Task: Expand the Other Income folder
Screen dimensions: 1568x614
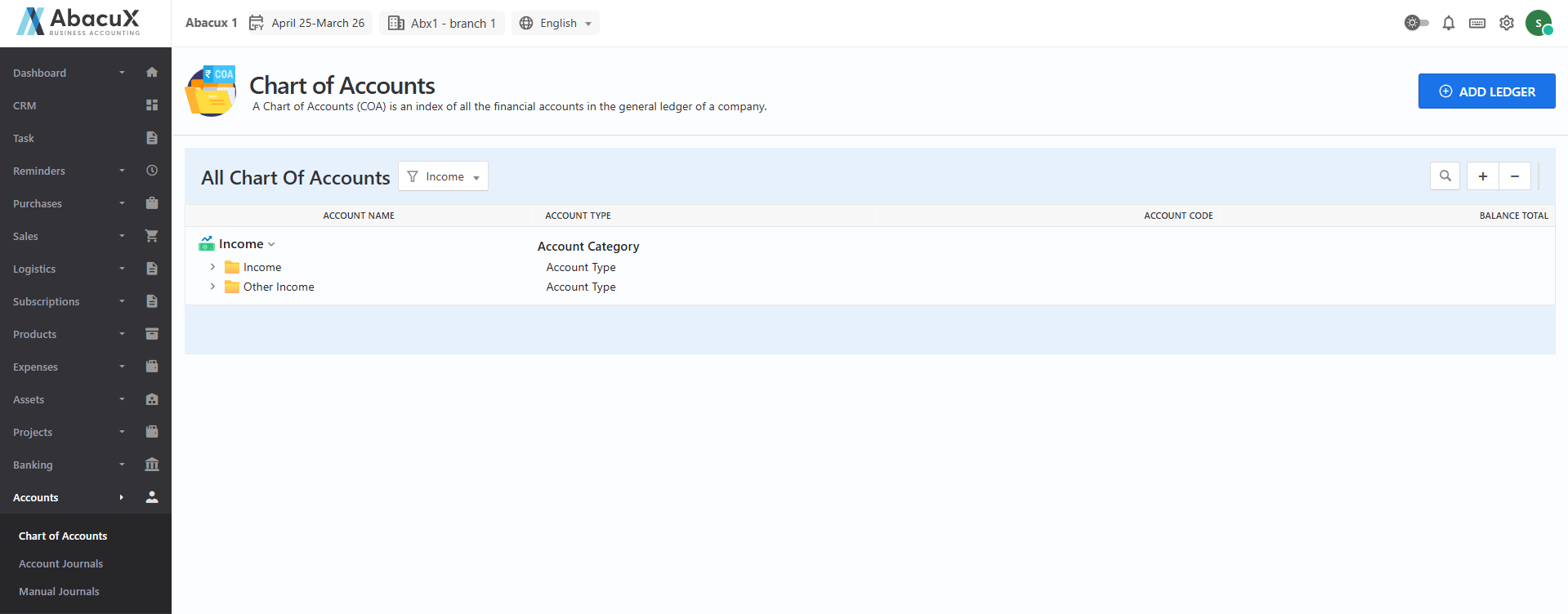Action: [212, 287]
